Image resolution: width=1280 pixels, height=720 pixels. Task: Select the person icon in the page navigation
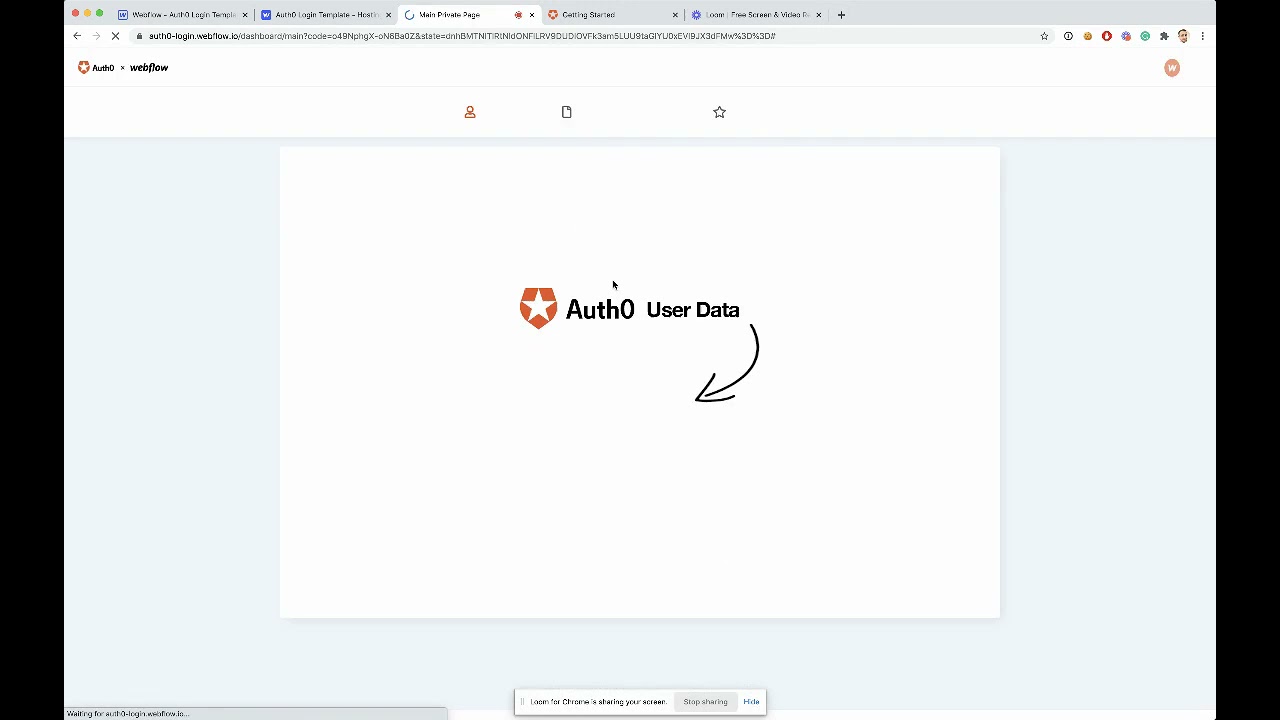coord(470,112)
